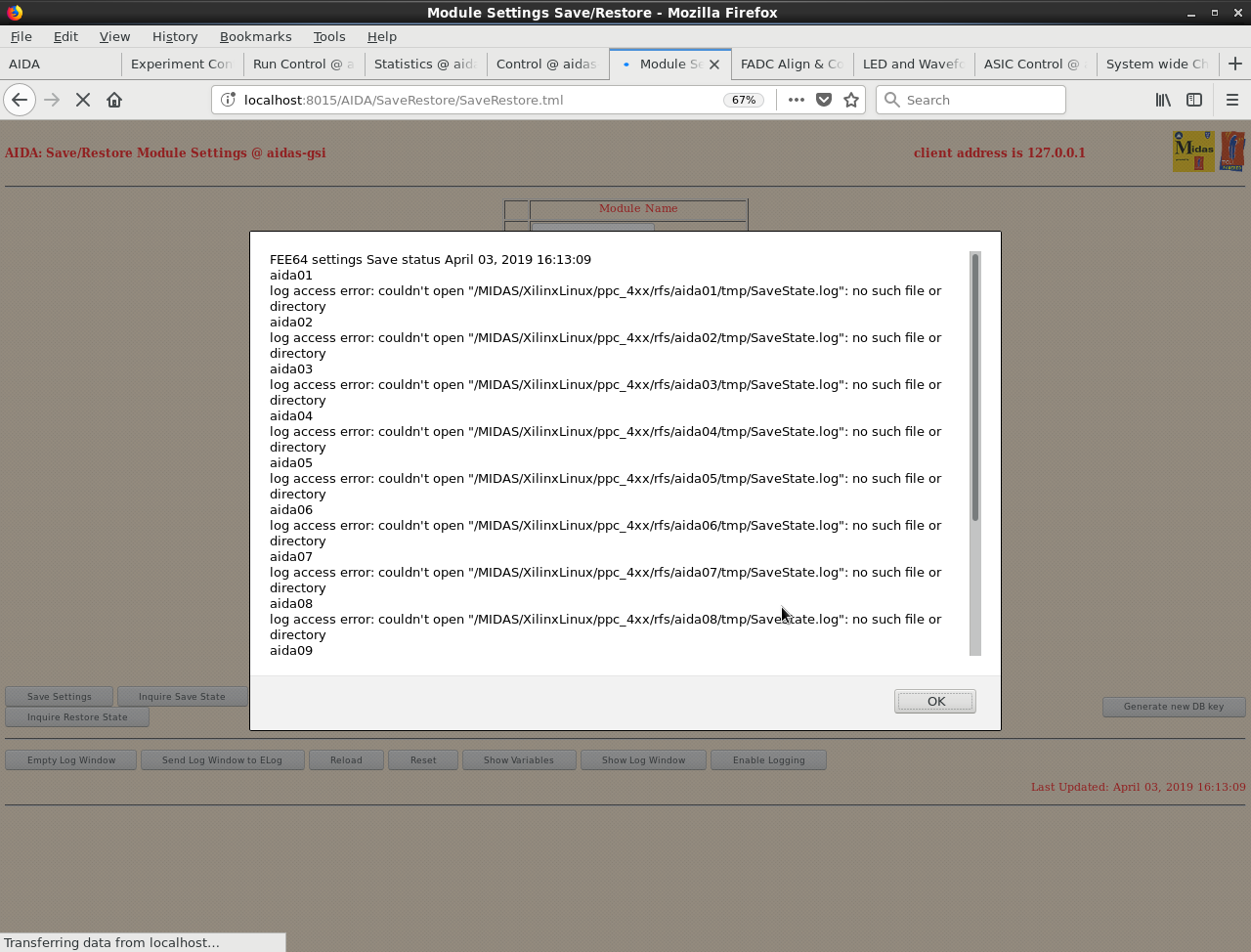Click the Firefox logo in title bar
1251x952 pixels.
[x=15, y=13]
